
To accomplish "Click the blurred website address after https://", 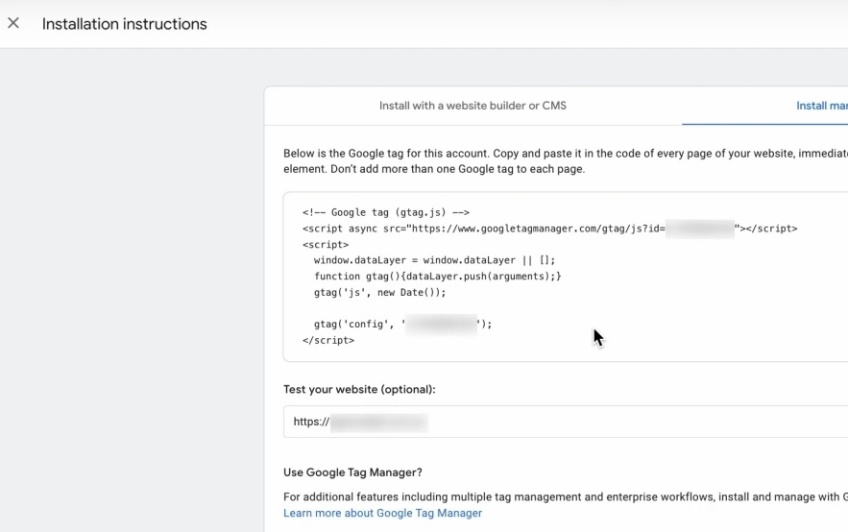I will tap(379, 422).
